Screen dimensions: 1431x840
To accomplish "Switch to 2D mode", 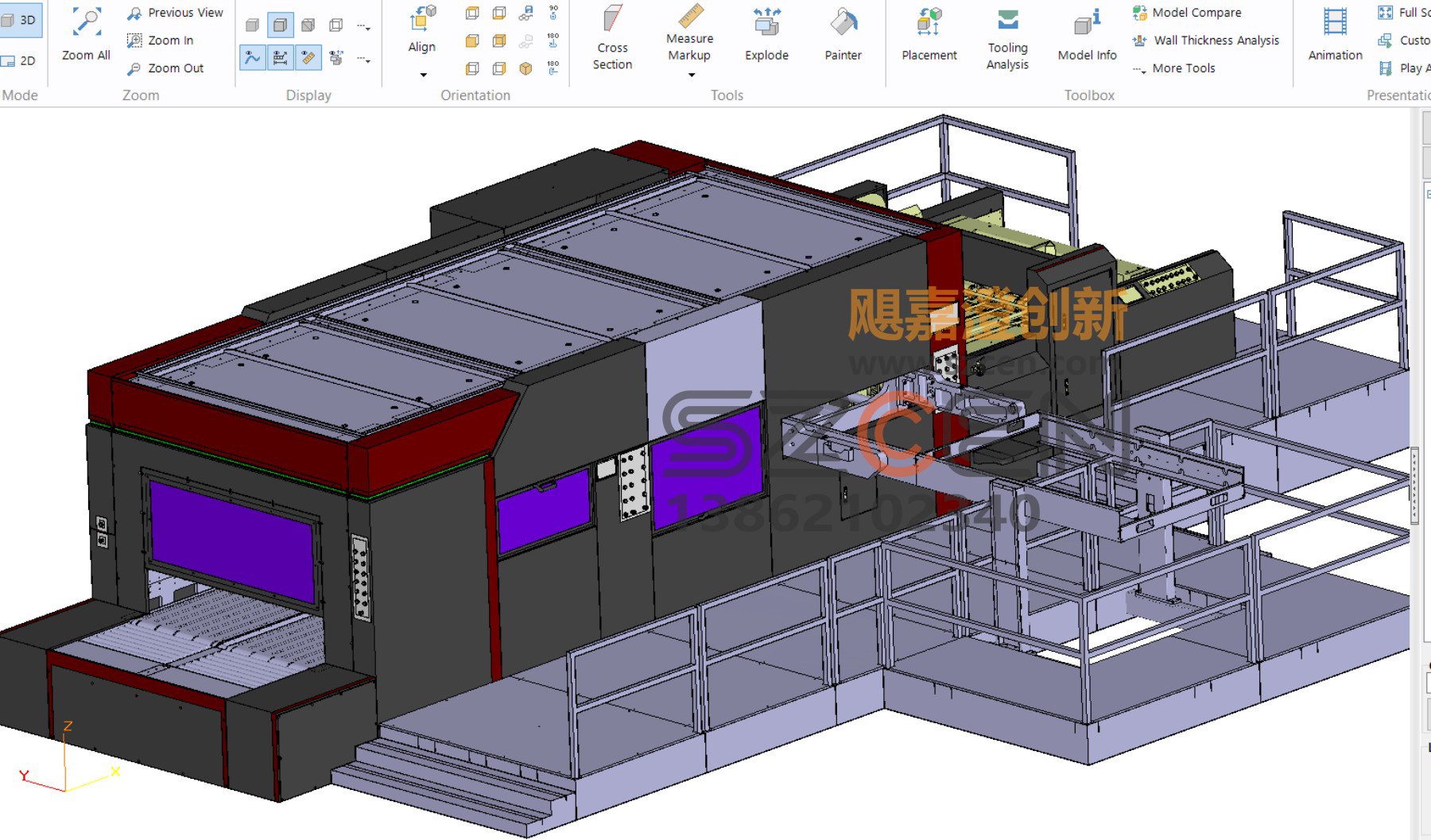I will [x=20, y=60].
